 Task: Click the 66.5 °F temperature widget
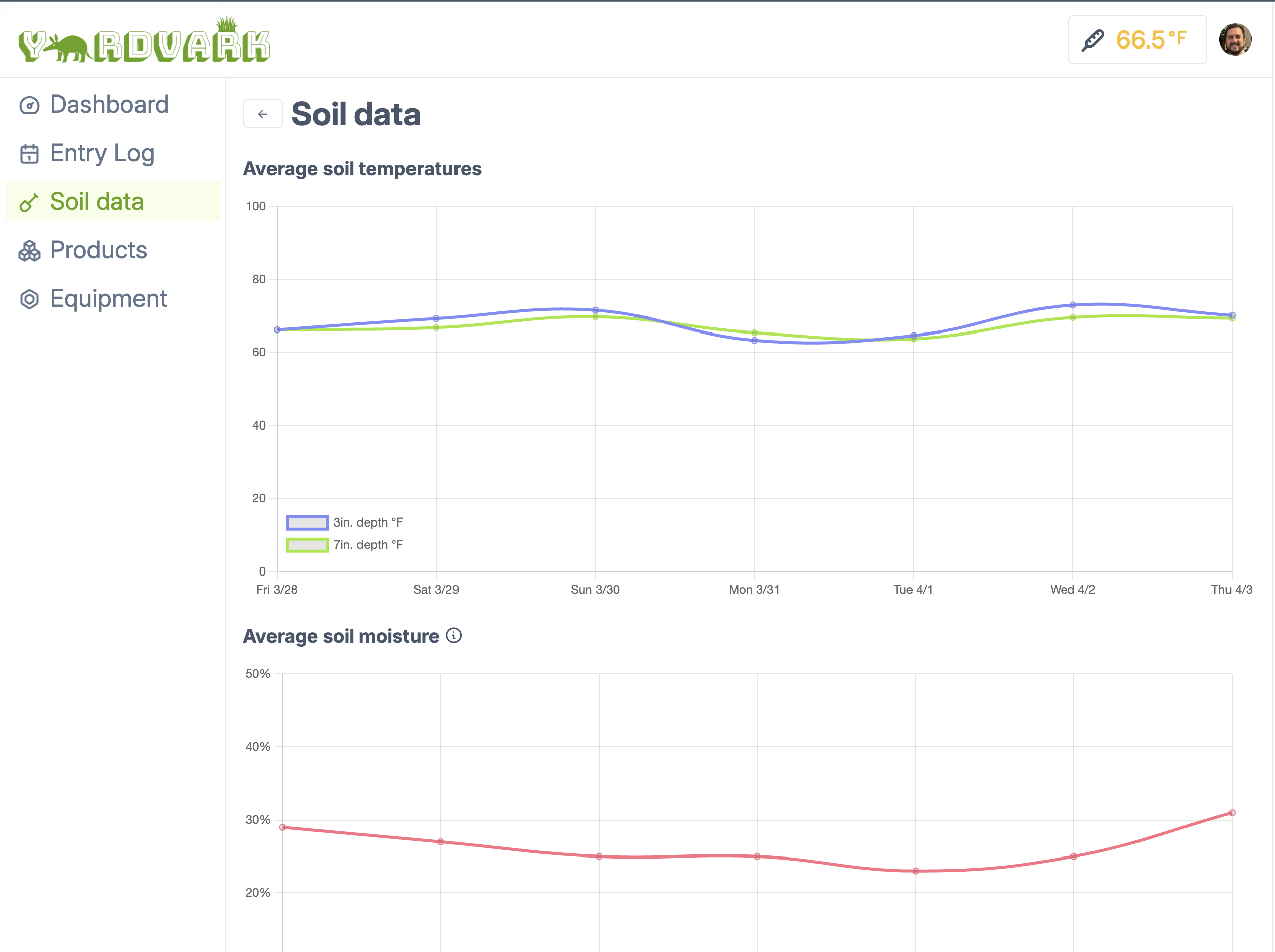pos(1136,40)
